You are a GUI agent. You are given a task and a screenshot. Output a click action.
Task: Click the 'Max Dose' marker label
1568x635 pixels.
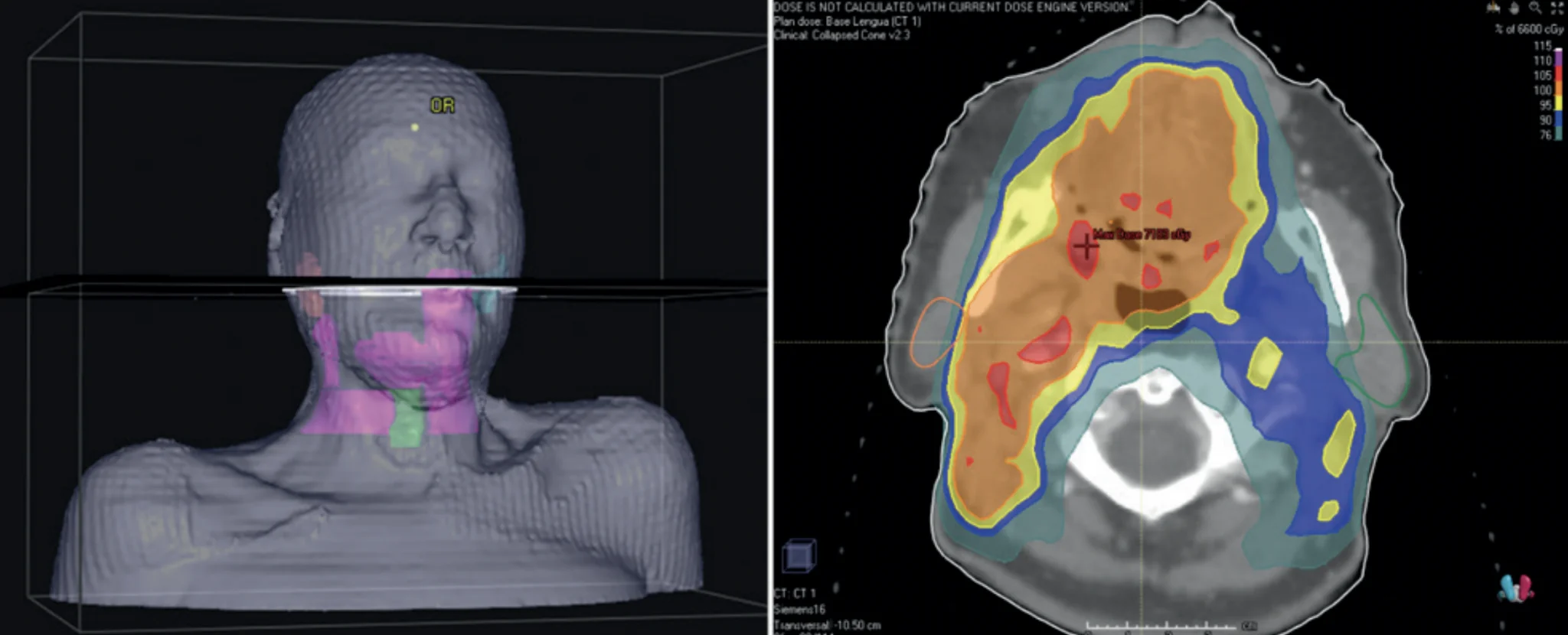click(x=1142, y=234)
